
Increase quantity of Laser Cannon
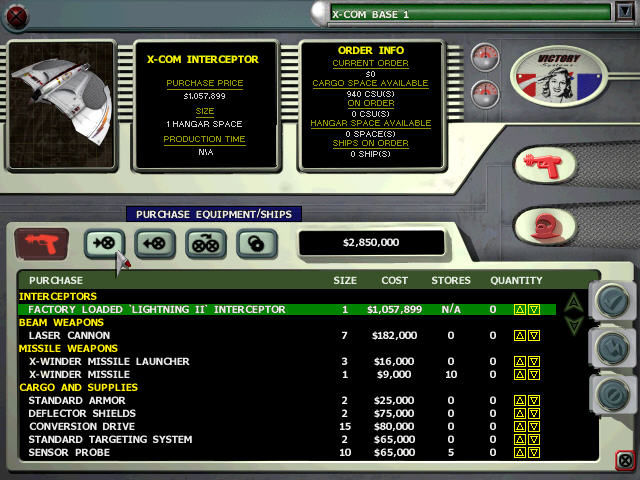point(520,336)
